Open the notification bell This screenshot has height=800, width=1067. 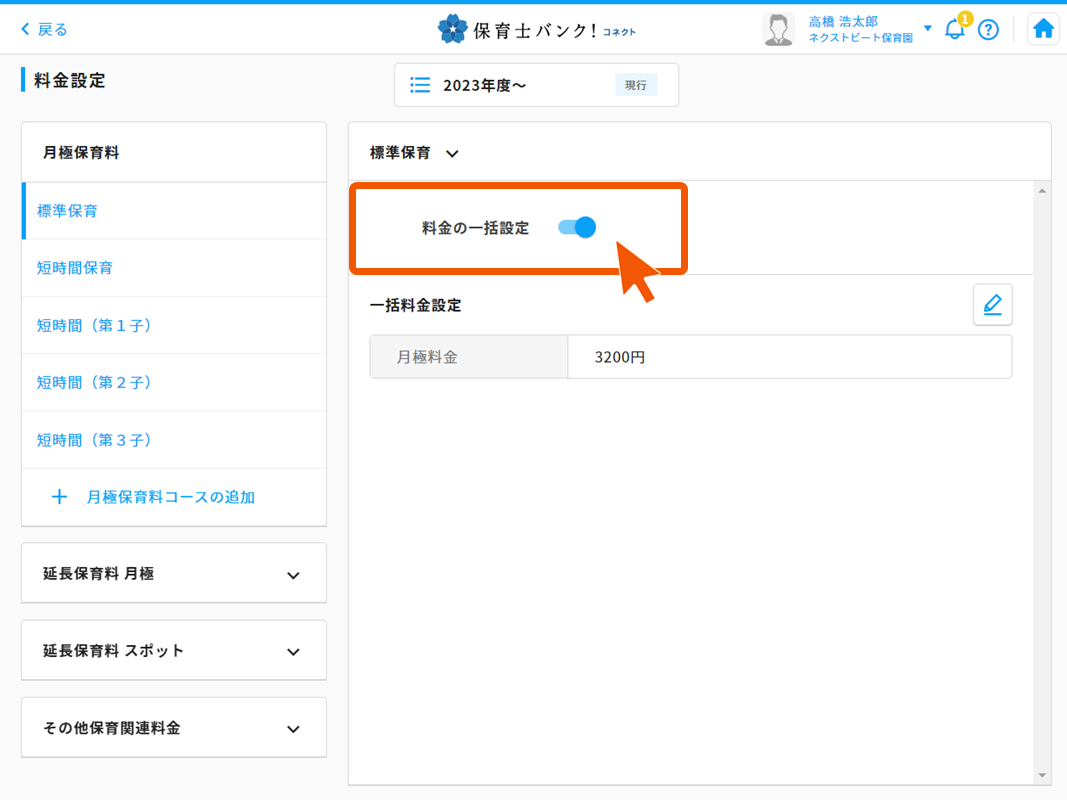tap(954, 29)
